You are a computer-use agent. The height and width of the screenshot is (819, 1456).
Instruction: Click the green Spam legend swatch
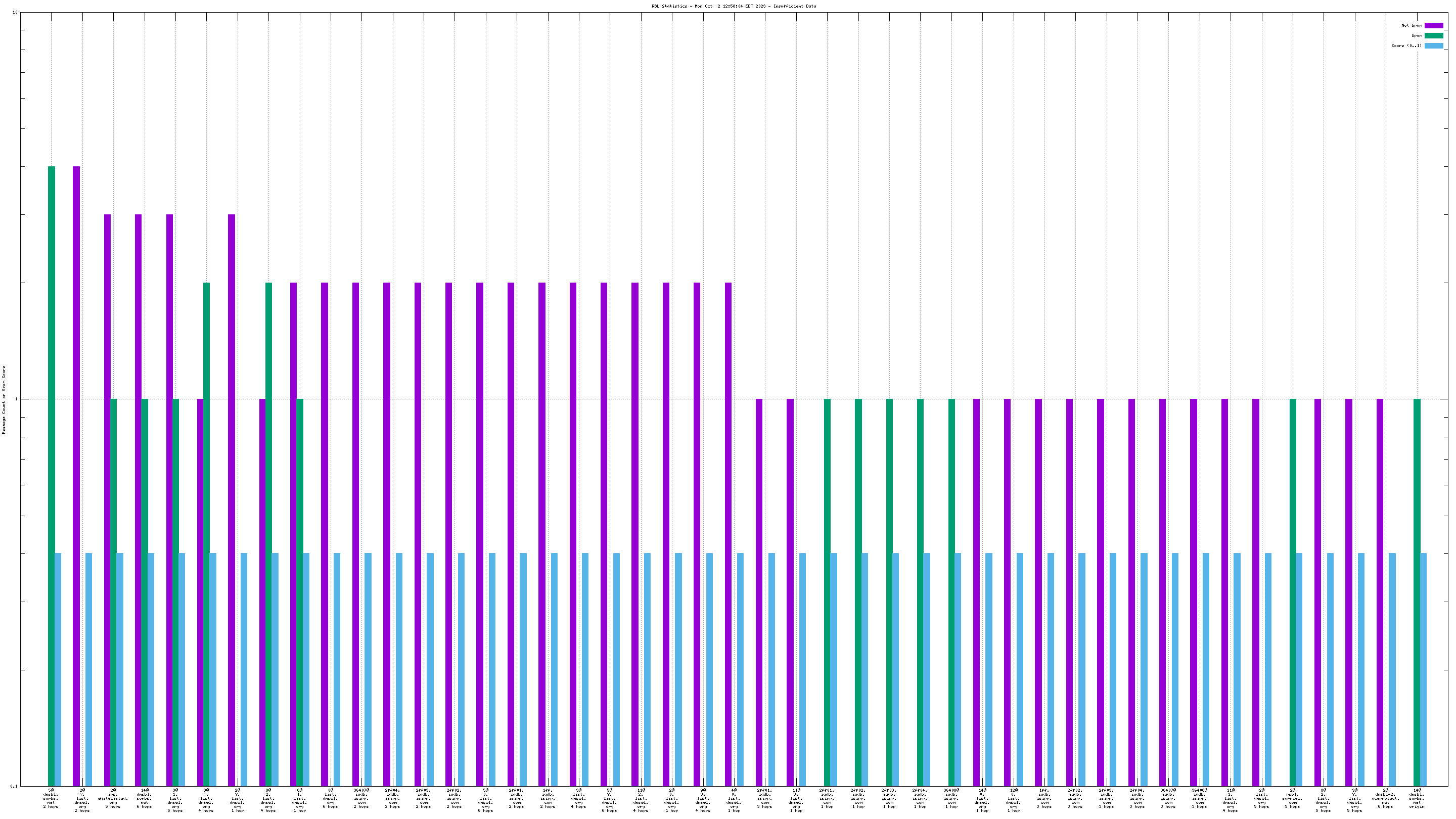click(x=1433, y=35)
